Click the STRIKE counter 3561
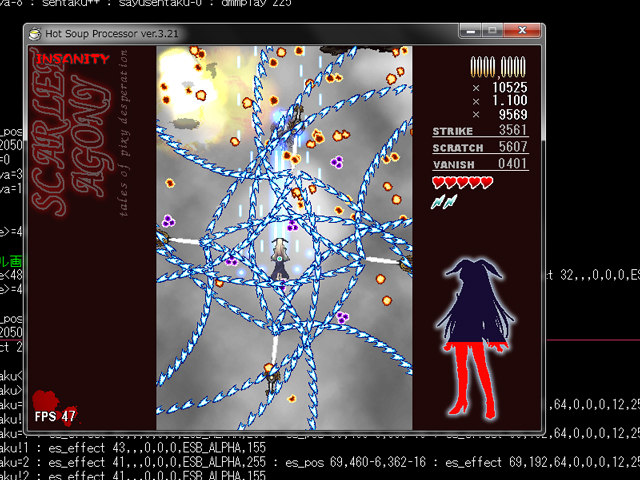640x480 pixels. (480, 130)
